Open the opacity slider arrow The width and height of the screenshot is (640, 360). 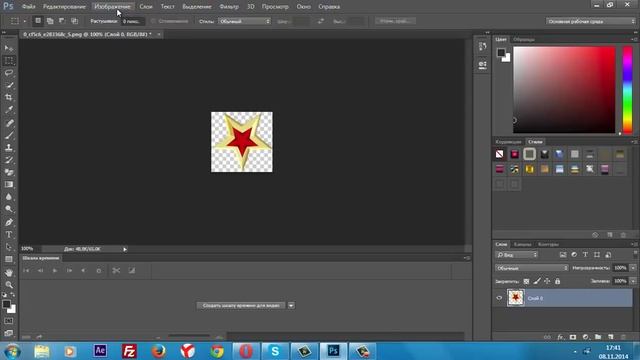coord(633,268)
